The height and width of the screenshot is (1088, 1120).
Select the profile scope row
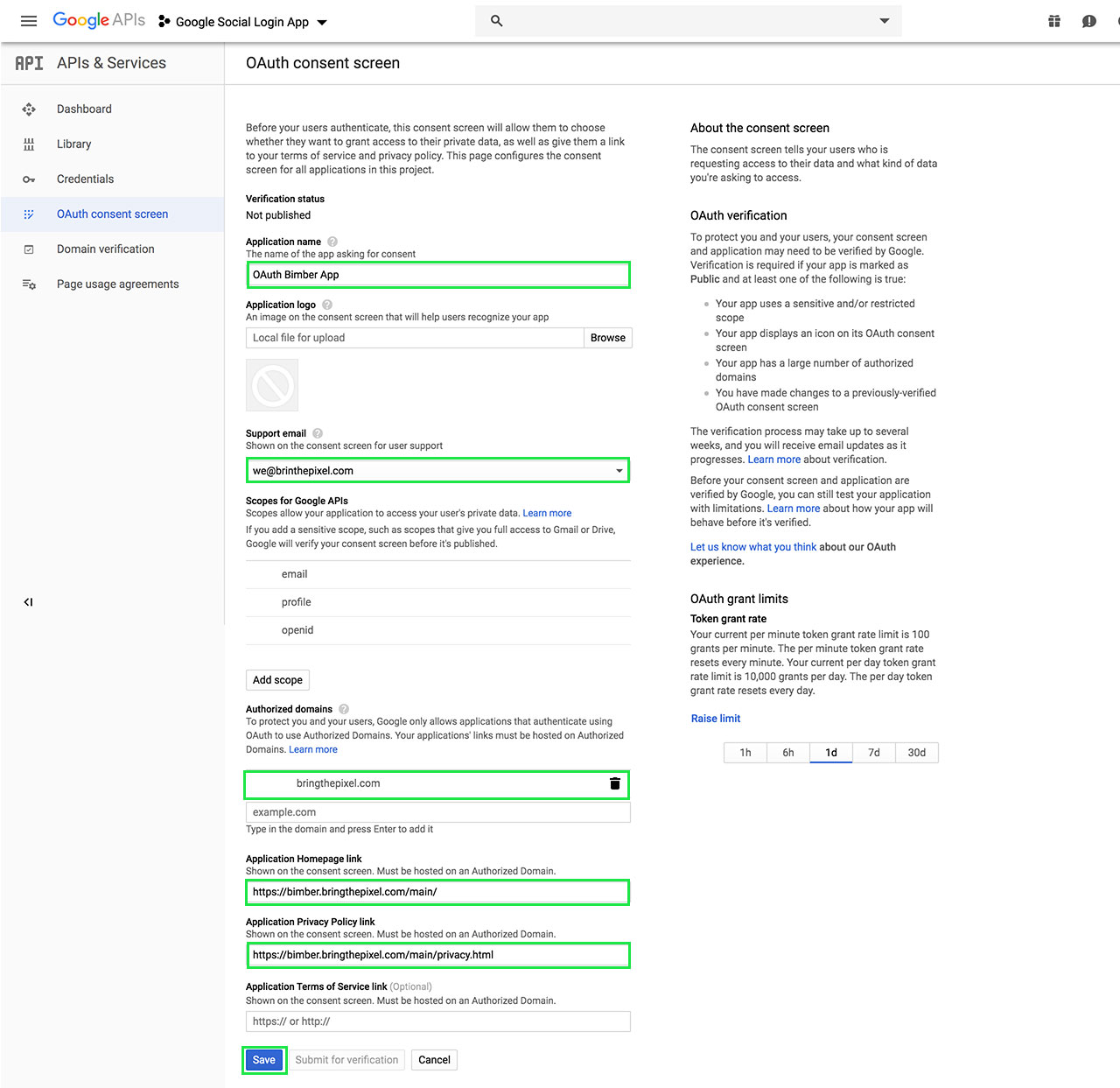click(x=438, y=602)
